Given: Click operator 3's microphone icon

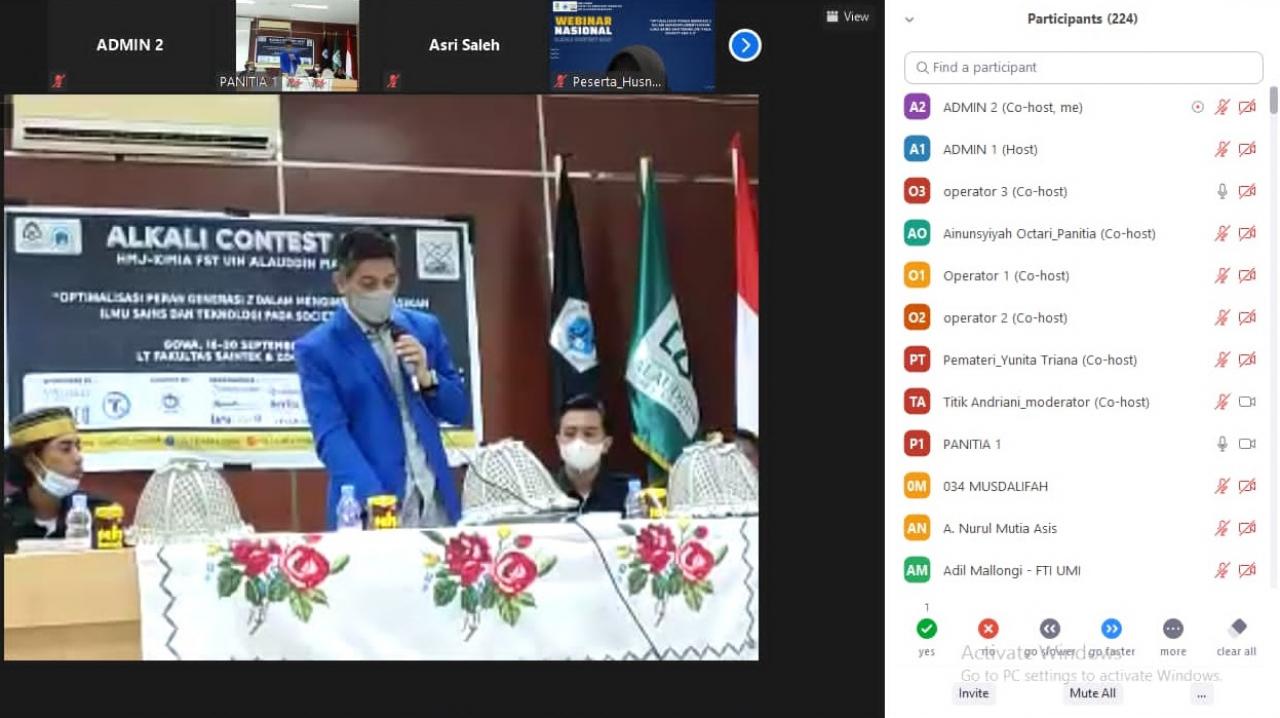Looking at the screenshot, I should pyautogui.click(x=1221, y=191).
